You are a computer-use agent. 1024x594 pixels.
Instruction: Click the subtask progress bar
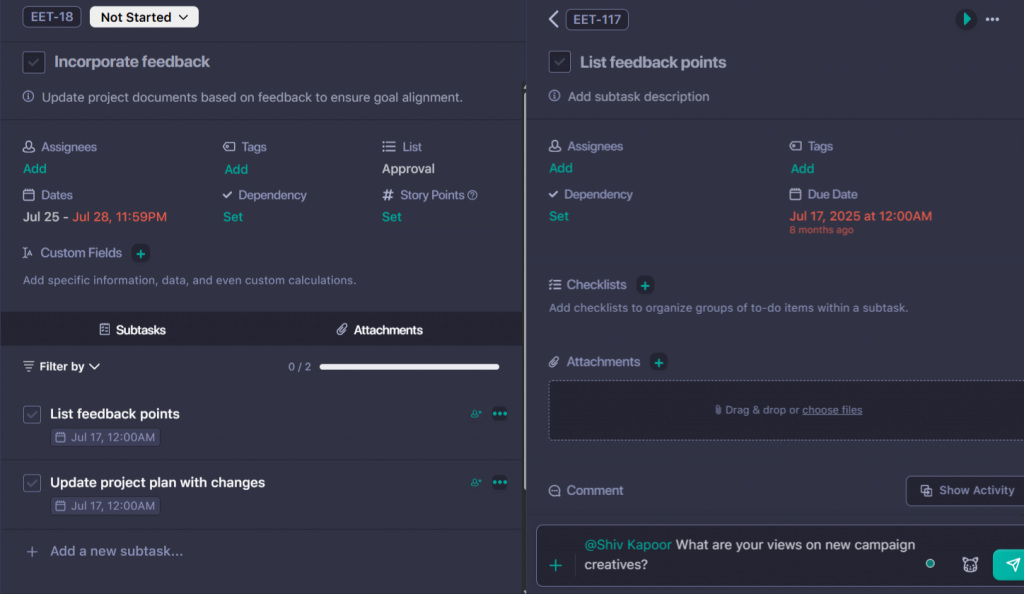409,367
